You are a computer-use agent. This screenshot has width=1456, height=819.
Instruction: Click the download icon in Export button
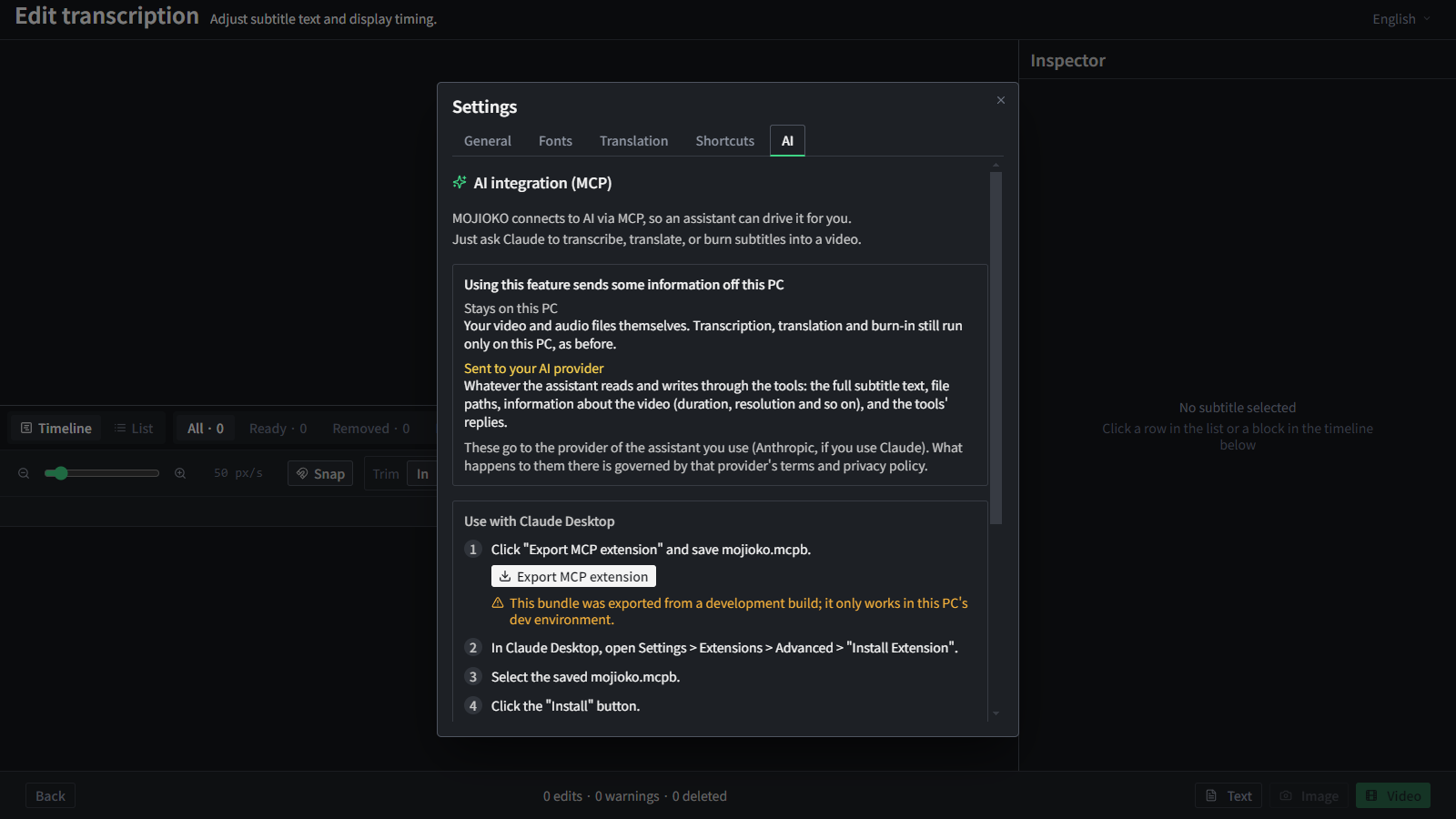click(x=505, y=577)
